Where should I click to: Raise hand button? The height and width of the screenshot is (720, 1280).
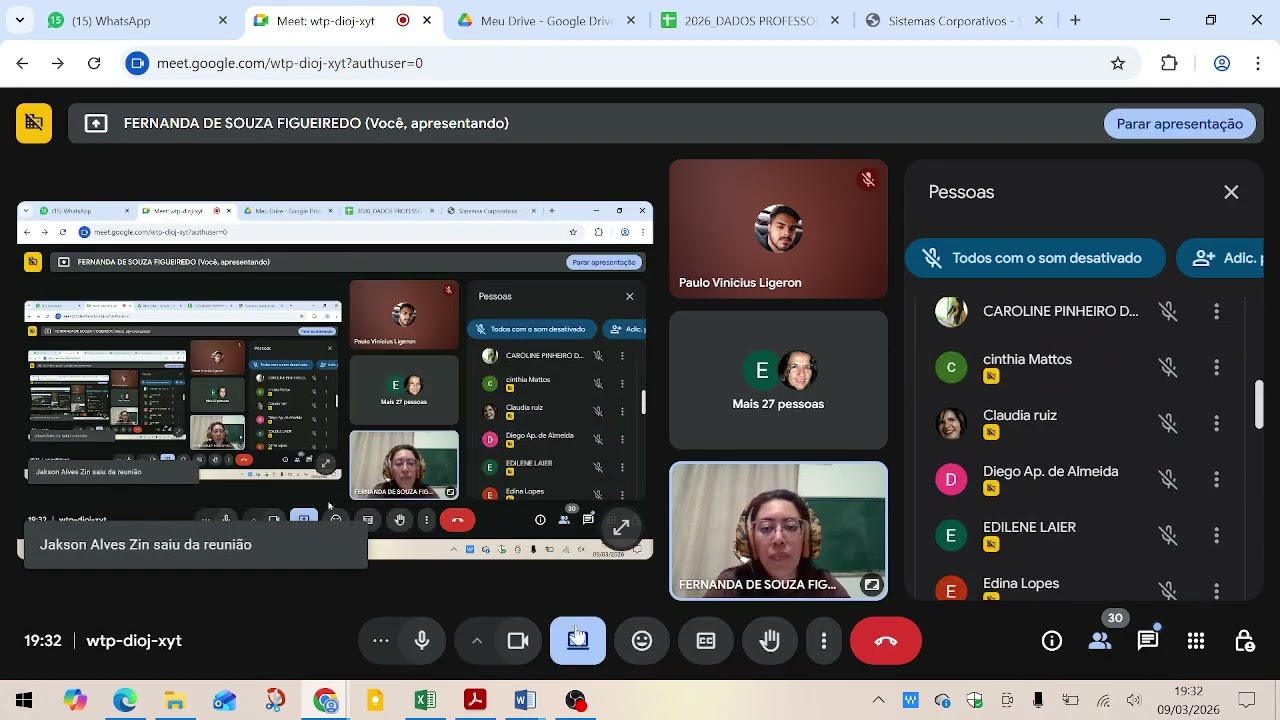(770, 641)
